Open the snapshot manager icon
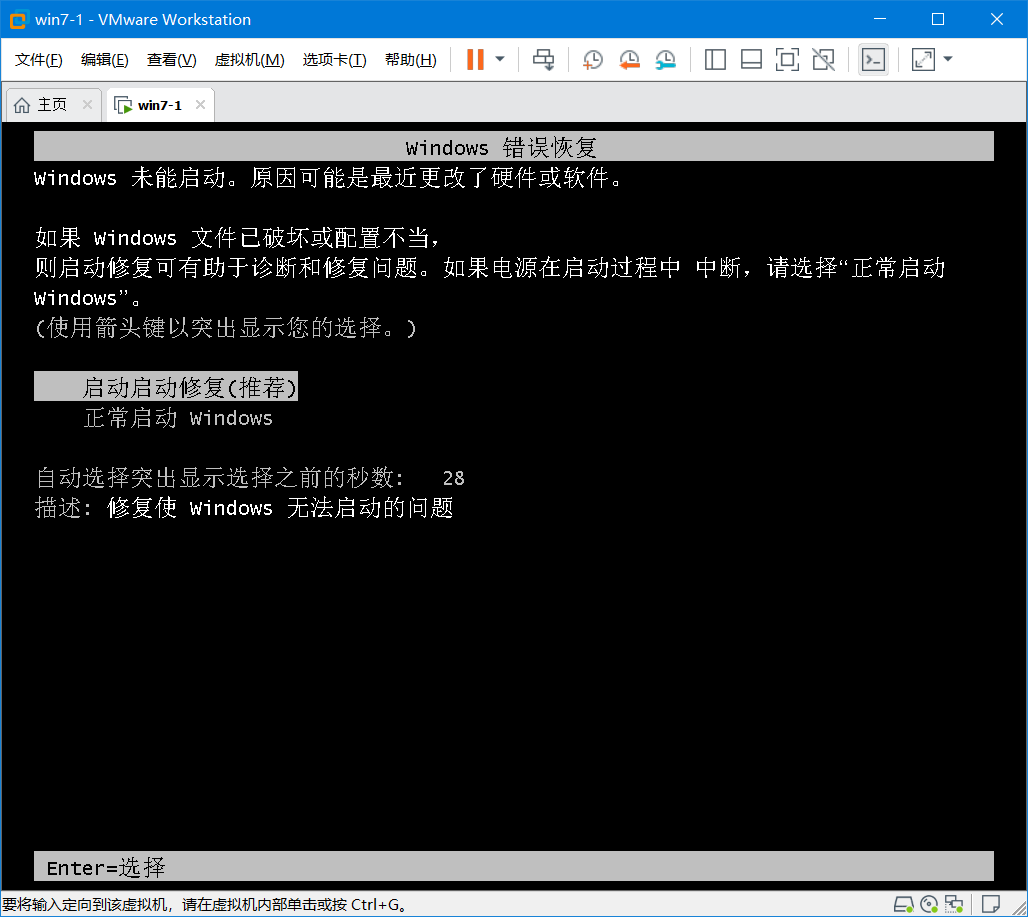 665,60
